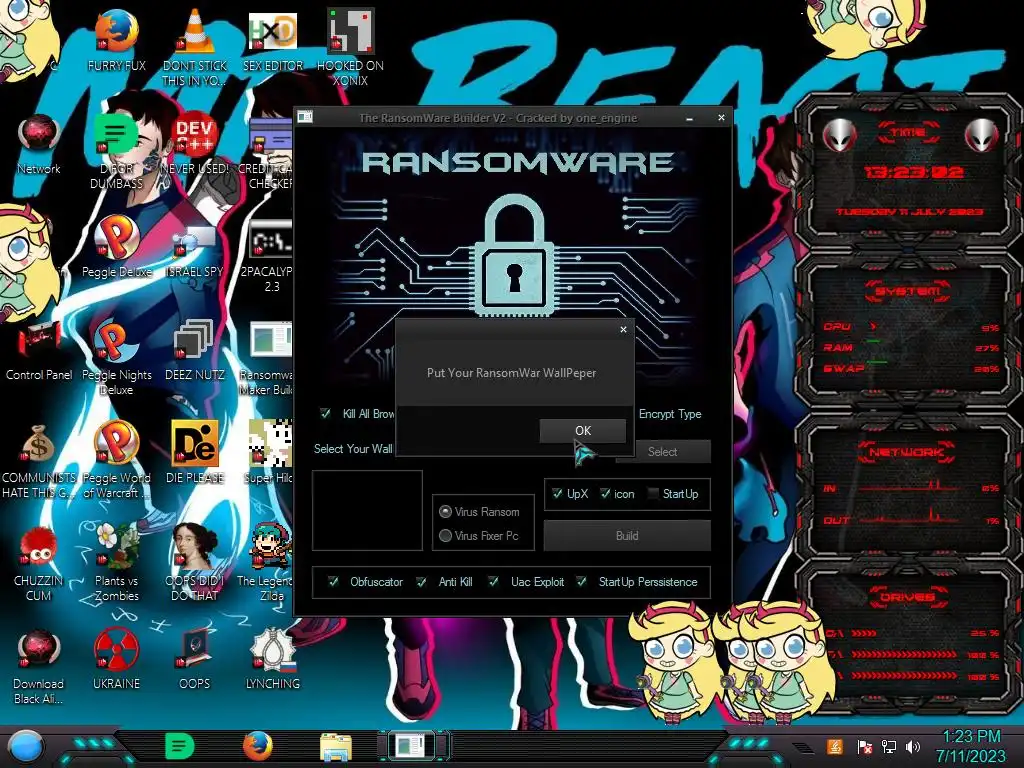Open Firefox from the taskbar
1024x768 pixels.
258,746
